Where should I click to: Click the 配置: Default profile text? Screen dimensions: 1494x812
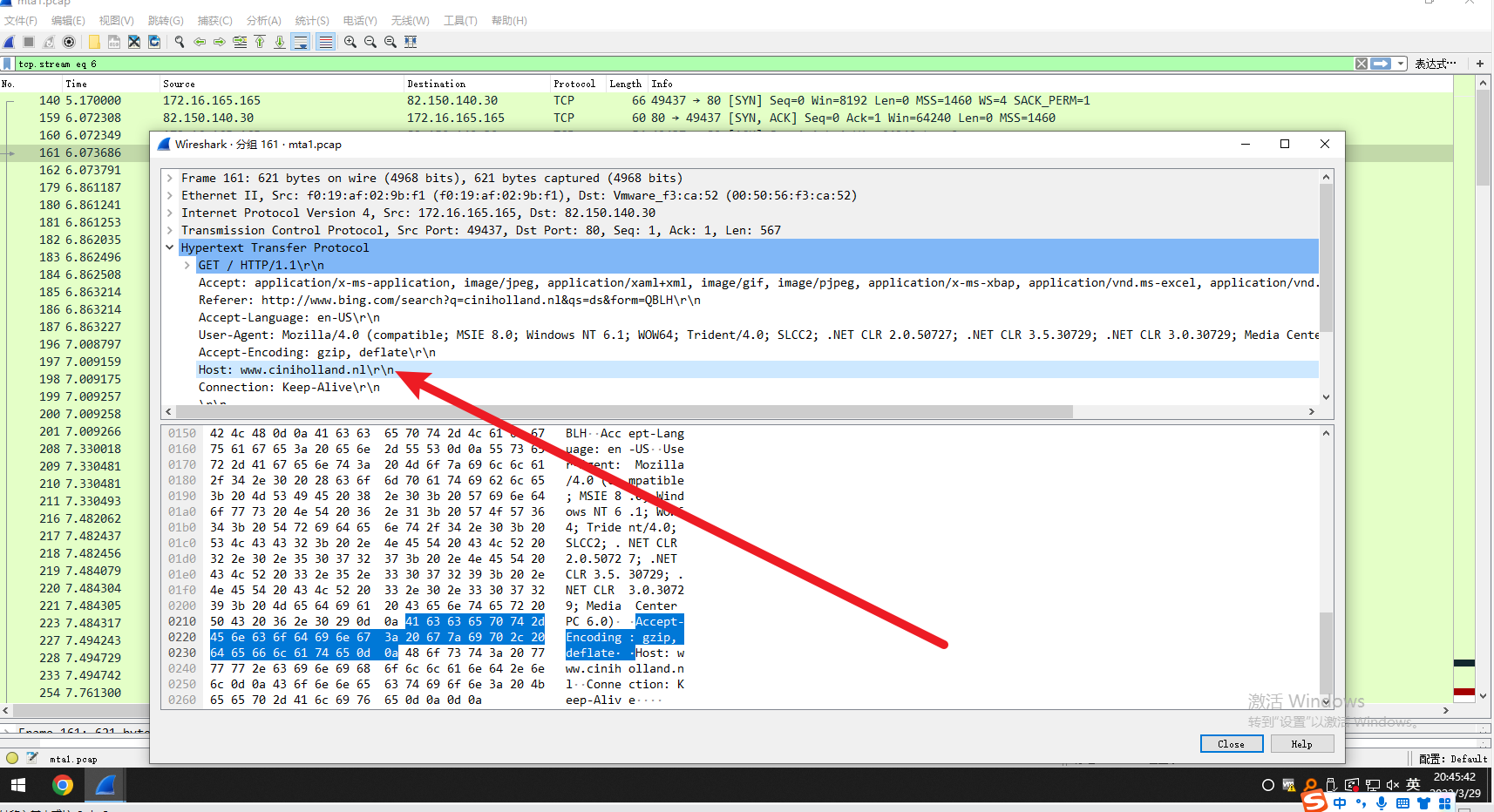pyautogui.click(x=1452, y=759)
